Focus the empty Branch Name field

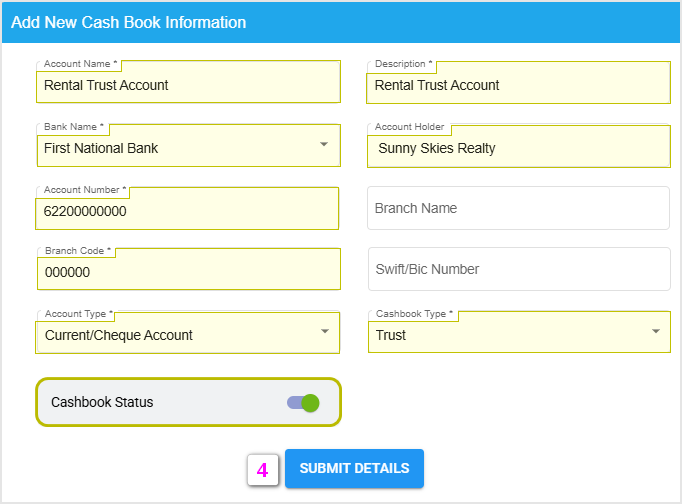[518, 208]
